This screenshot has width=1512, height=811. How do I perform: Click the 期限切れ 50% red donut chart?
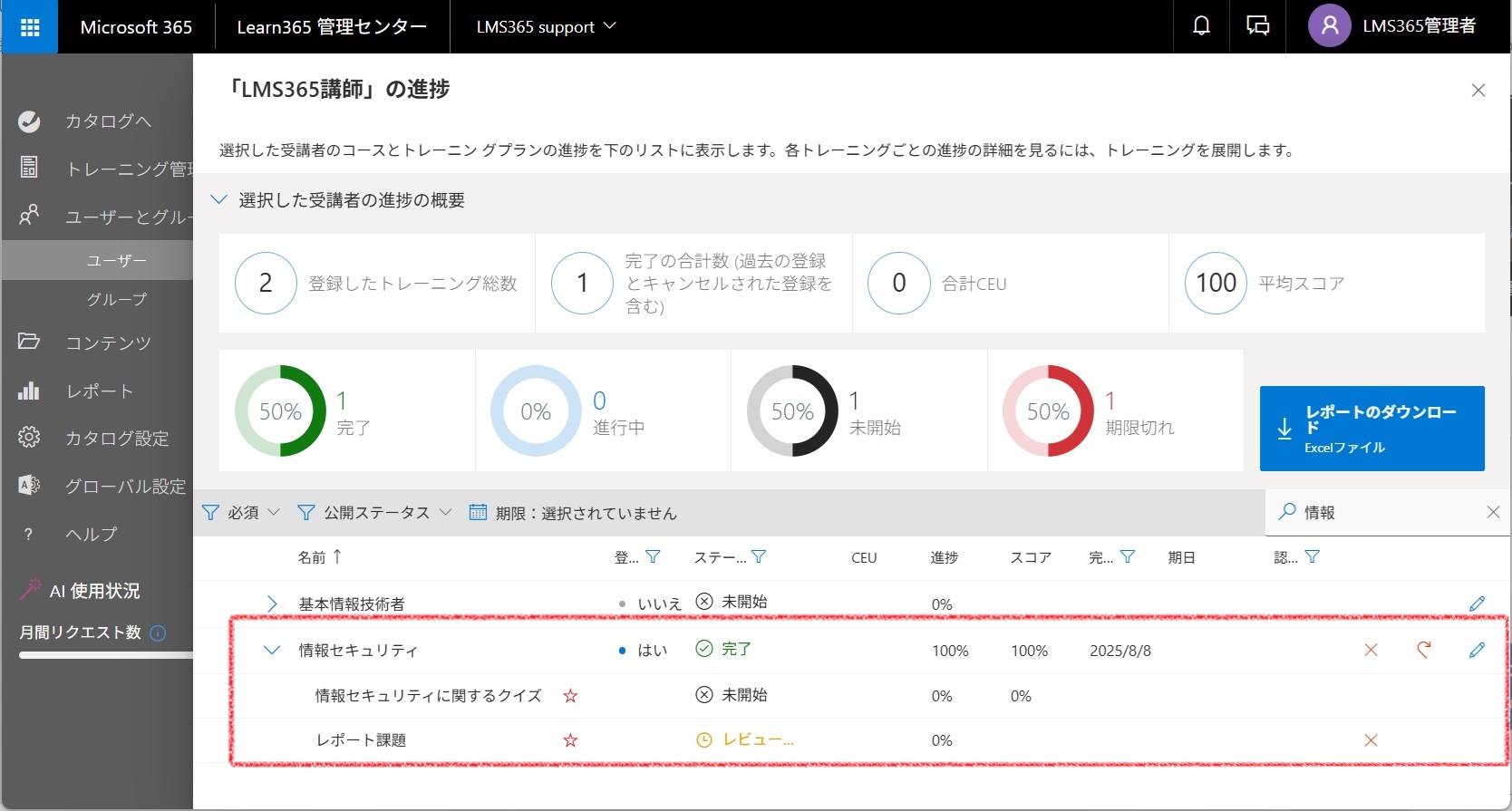point(1048,411)
